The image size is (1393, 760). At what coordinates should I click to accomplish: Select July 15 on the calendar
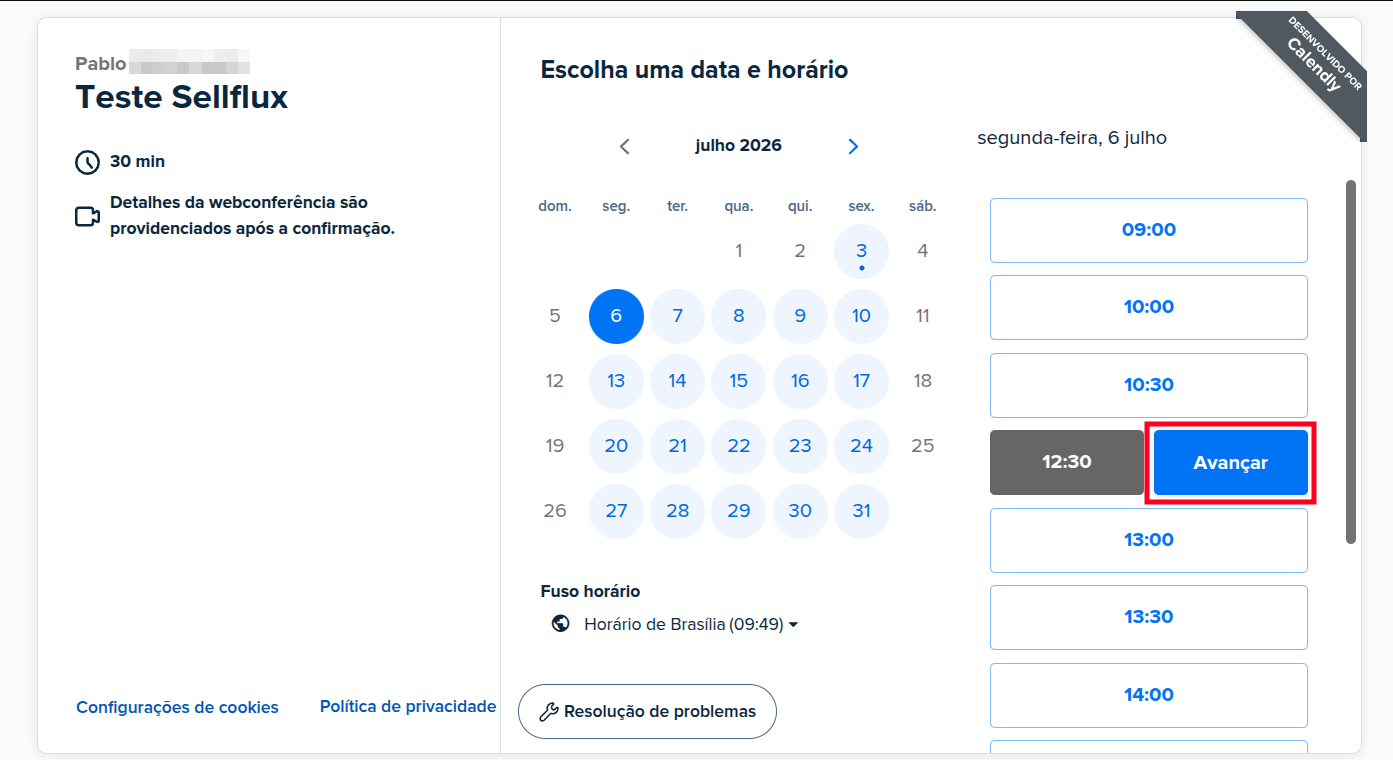tap(739, 381)
